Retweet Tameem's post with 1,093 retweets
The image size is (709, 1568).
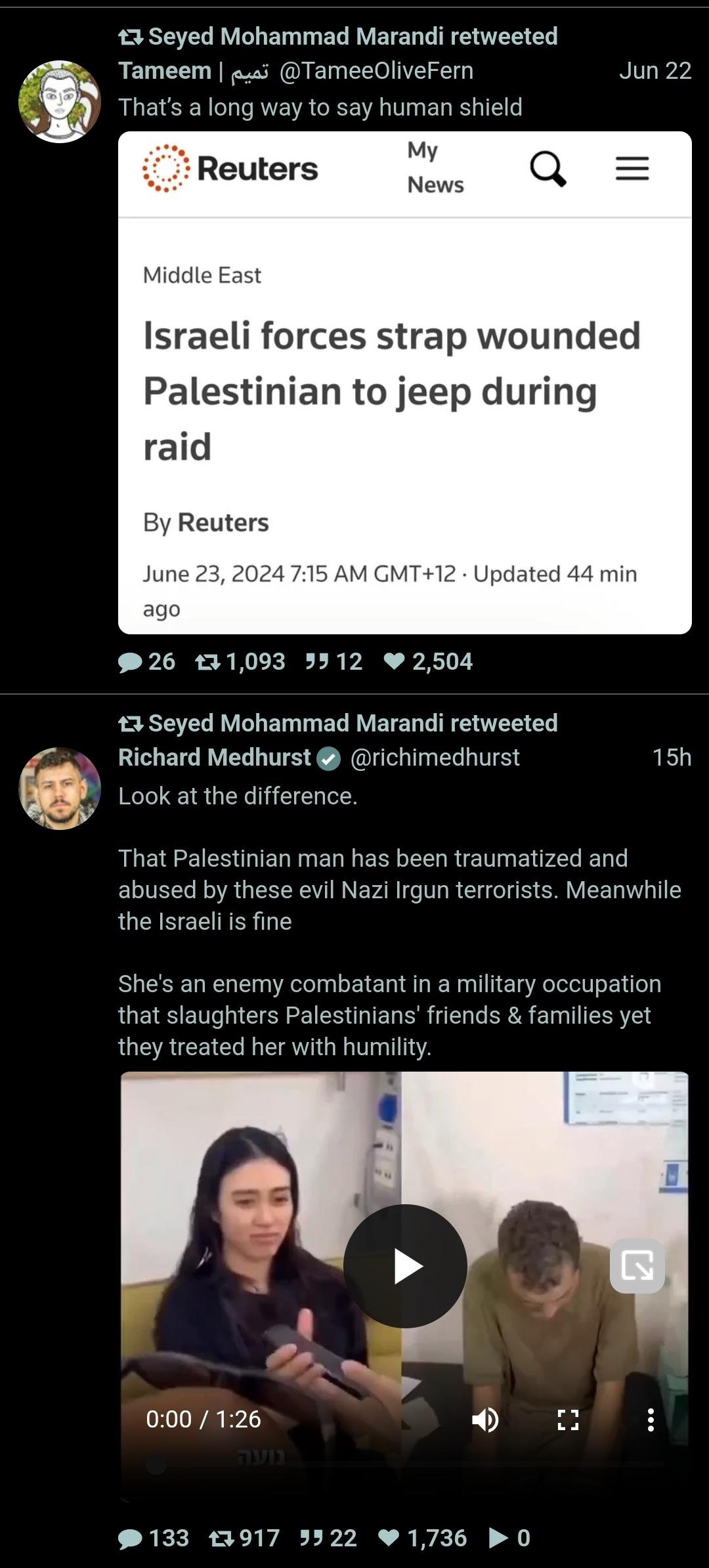[x=208, y=662]
